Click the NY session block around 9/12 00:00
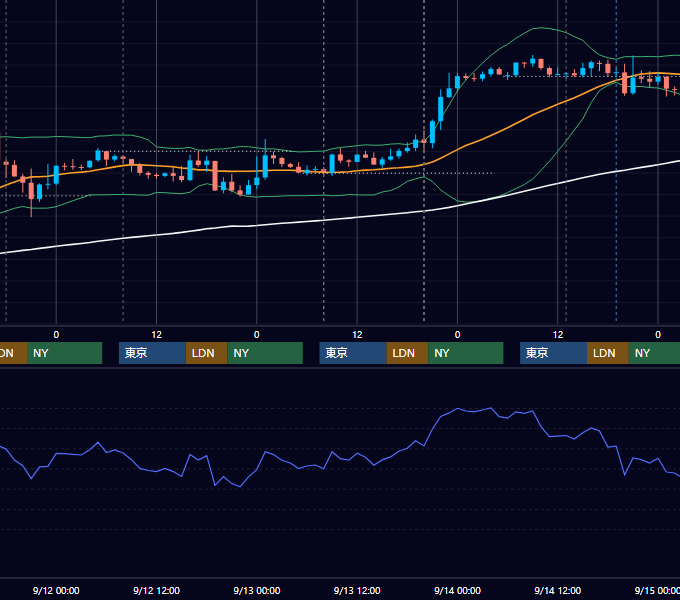This screenshot has width=680, height=600. (x=64, y=353)
